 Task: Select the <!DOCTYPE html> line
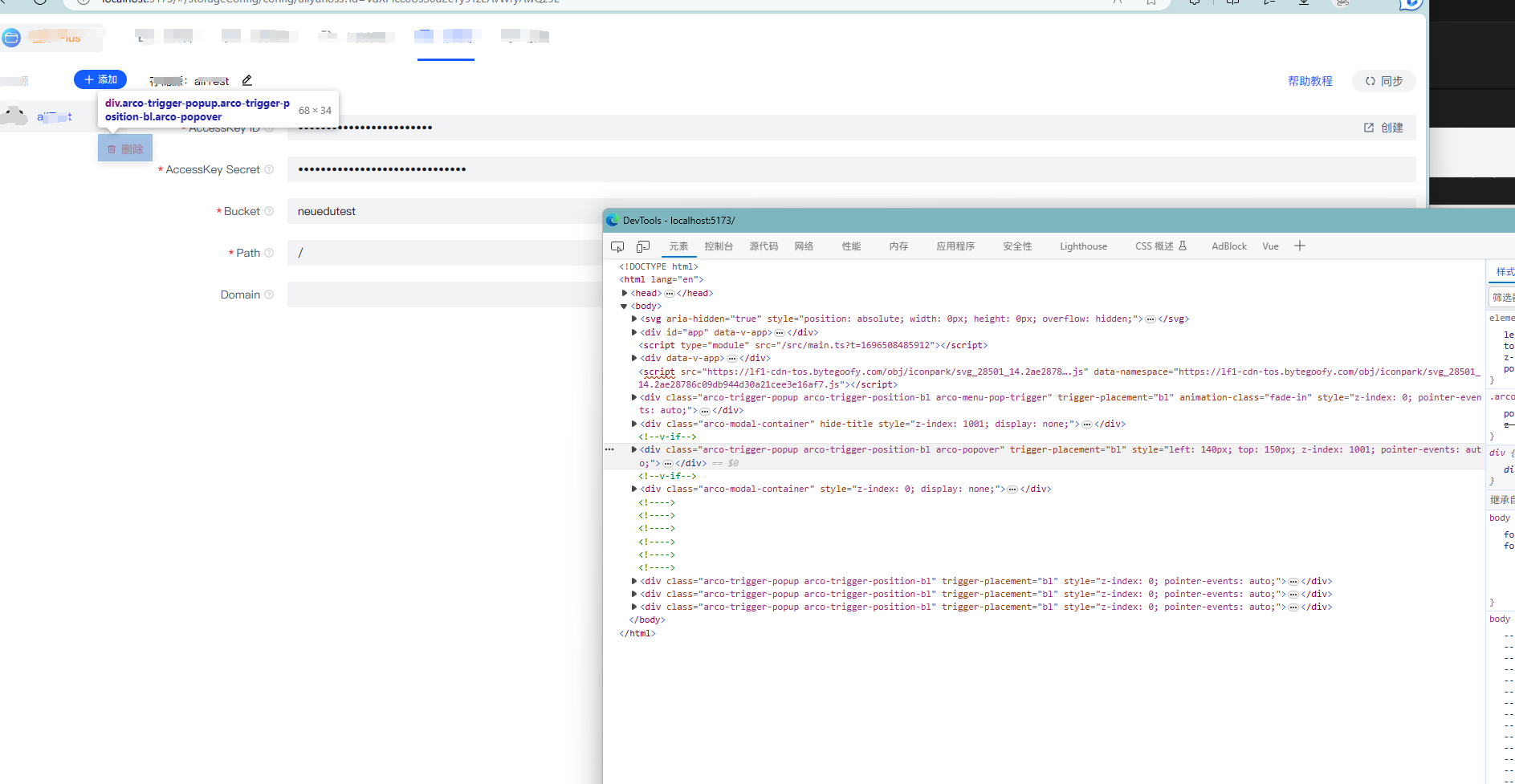(x=658, y=266)
